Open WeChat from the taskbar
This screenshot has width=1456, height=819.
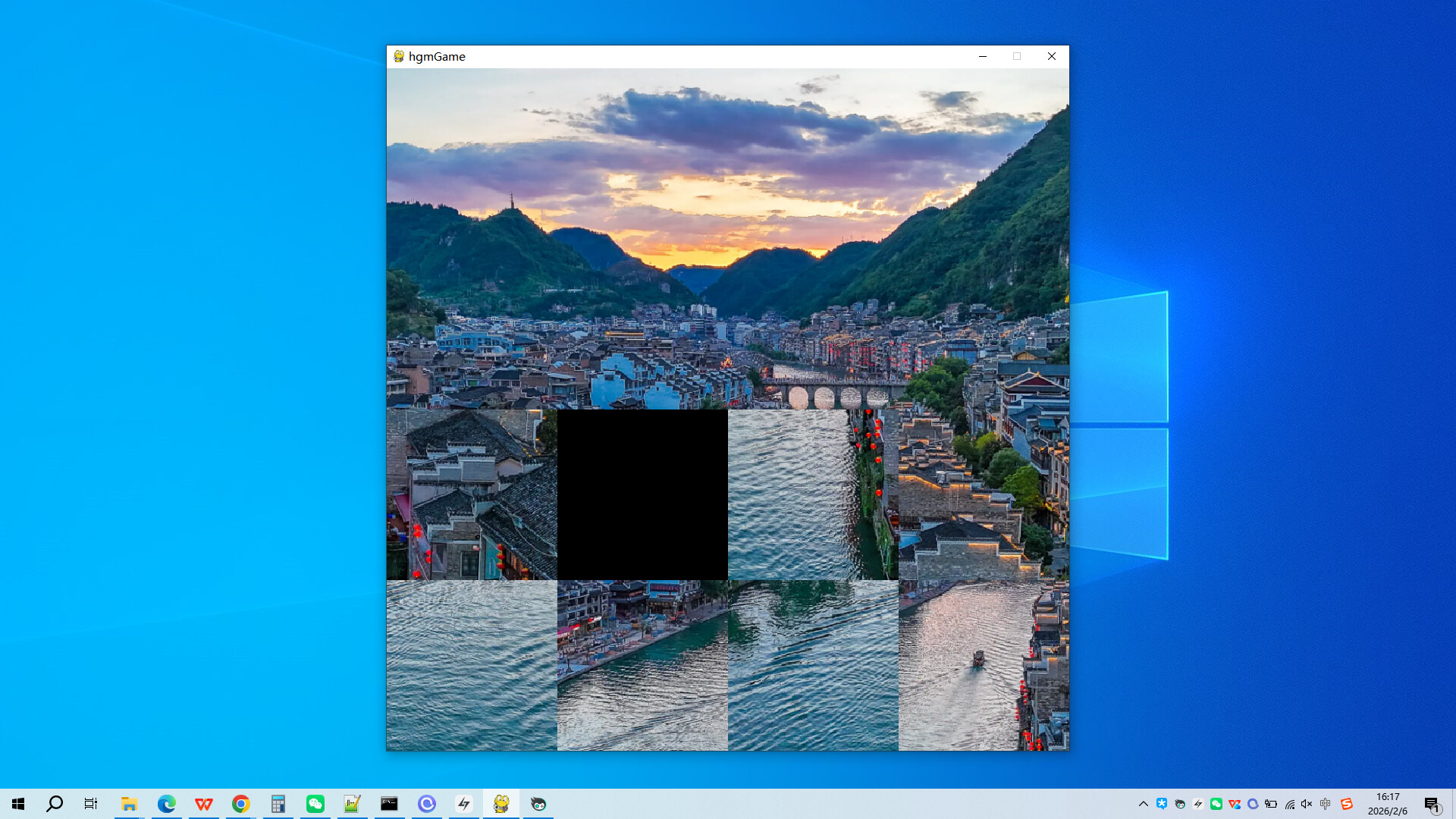315,803
